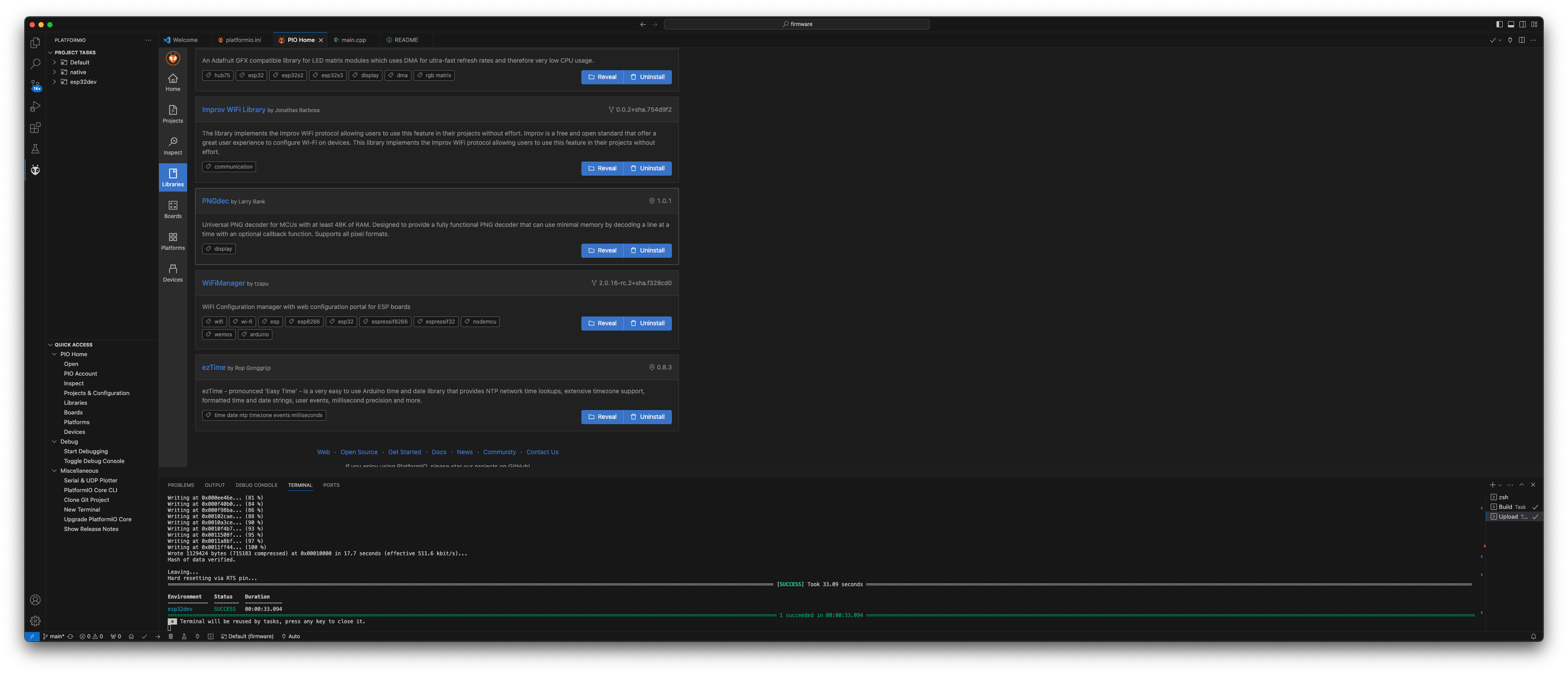Uninstall the WiFiManager library
1568x674 pixels.
[x=648, y=323]
